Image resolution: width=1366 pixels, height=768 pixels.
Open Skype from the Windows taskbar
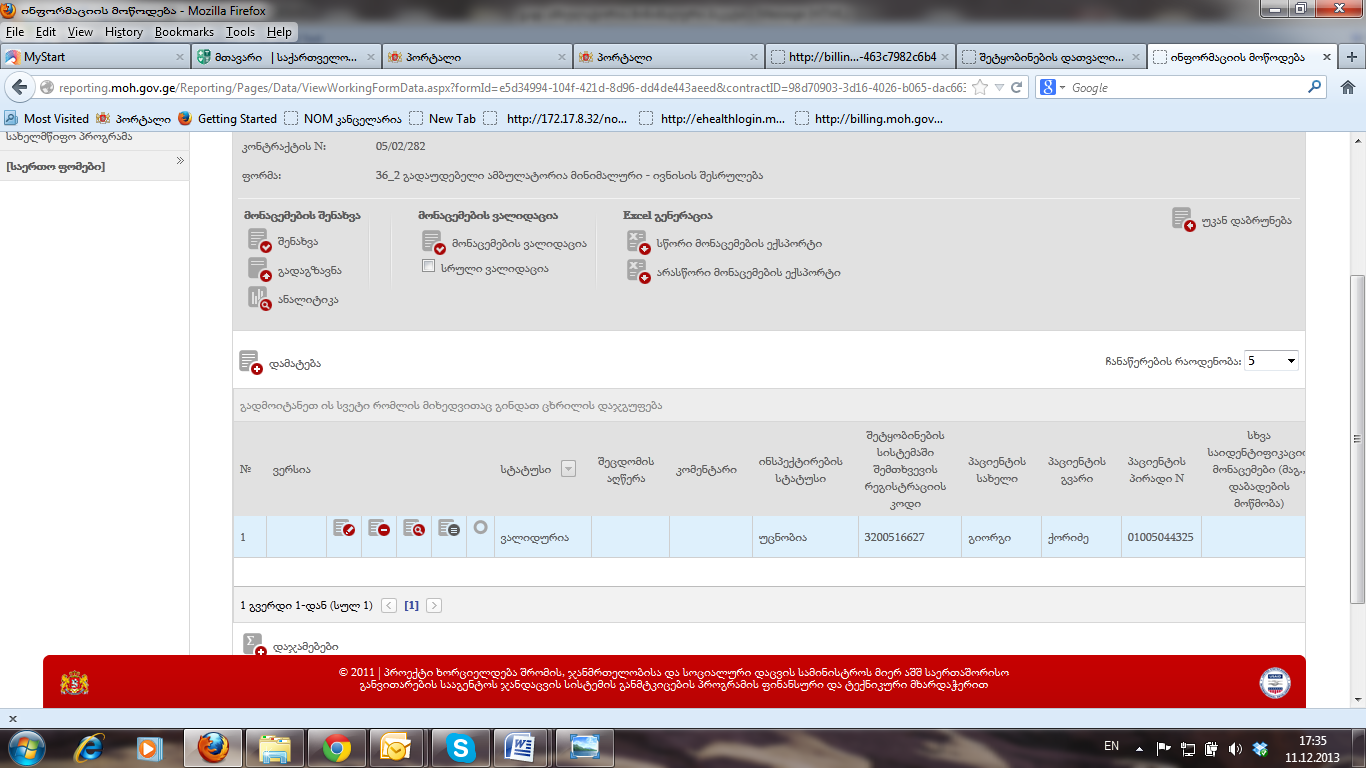461,747
